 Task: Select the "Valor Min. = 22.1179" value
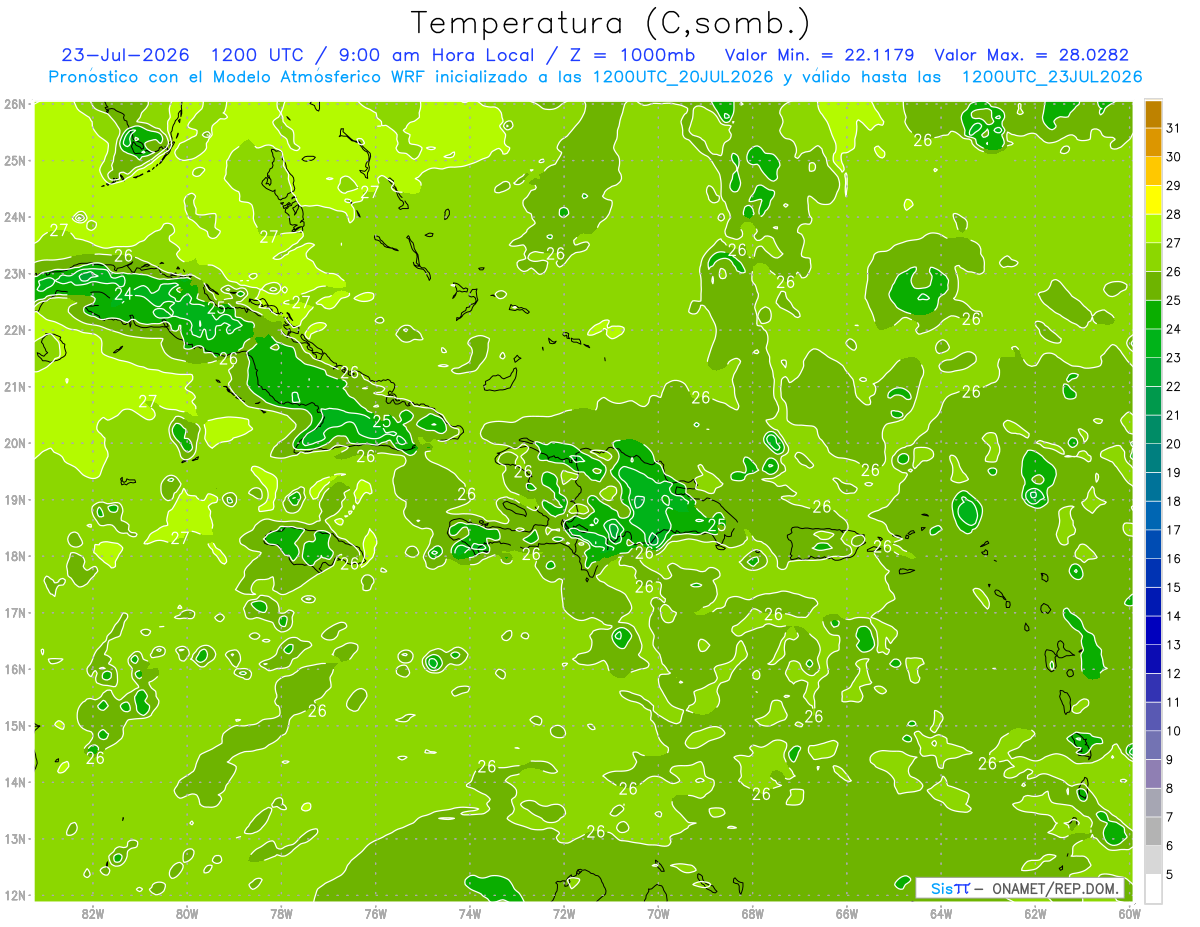pos(820,55)
